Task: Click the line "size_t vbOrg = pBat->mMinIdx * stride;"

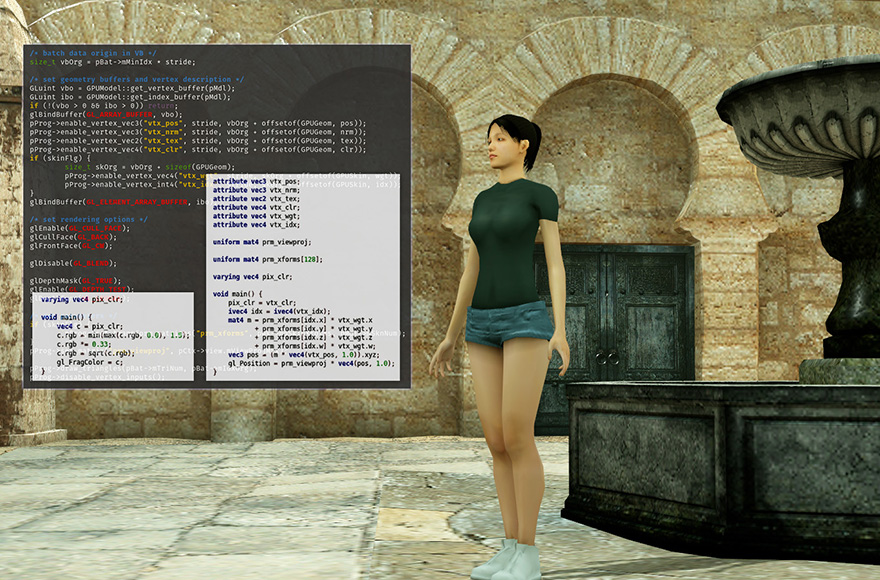Action: pos(112,62)
